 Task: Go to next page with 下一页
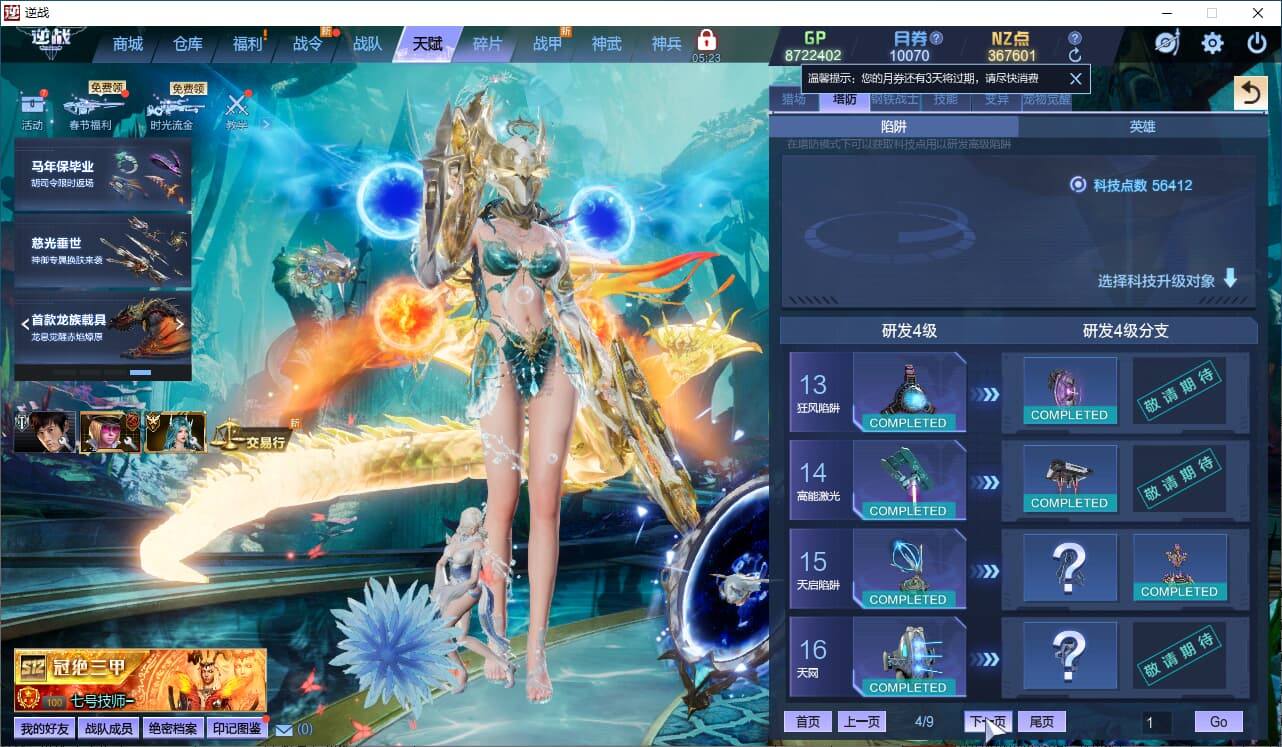click(988, 722)
